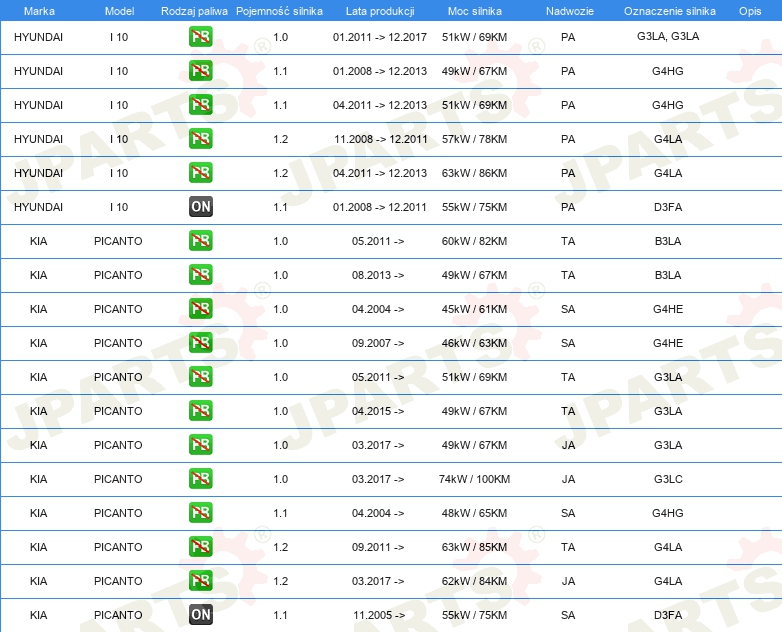This screenshot has height=632, width=782.
Task: Click petrol icon in Kia Picanto 62kW/84KM row
Action: click(200, 580)
